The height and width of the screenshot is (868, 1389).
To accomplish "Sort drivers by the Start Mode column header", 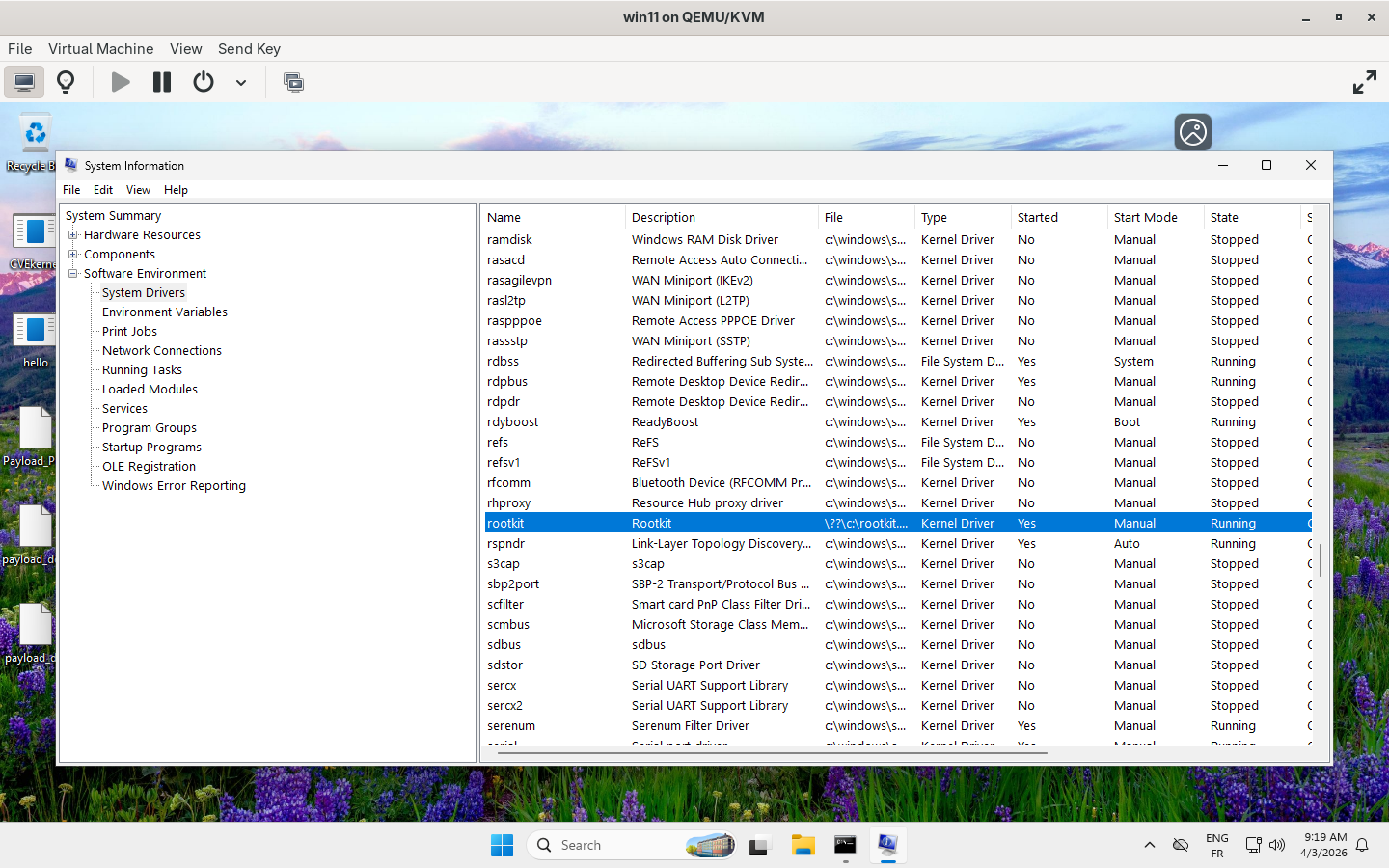I will pos(1145,217).
